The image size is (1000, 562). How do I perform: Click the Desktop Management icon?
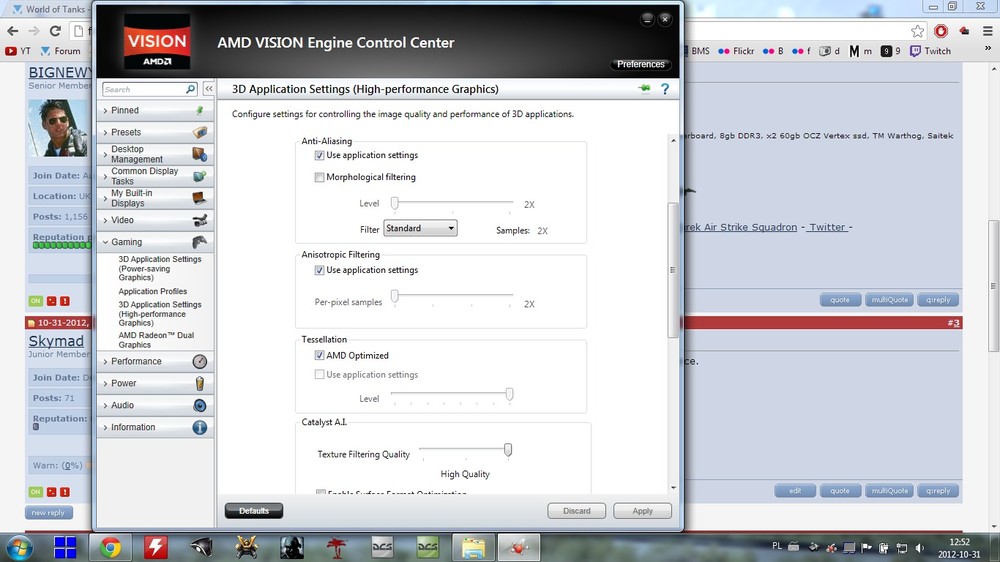200,154
